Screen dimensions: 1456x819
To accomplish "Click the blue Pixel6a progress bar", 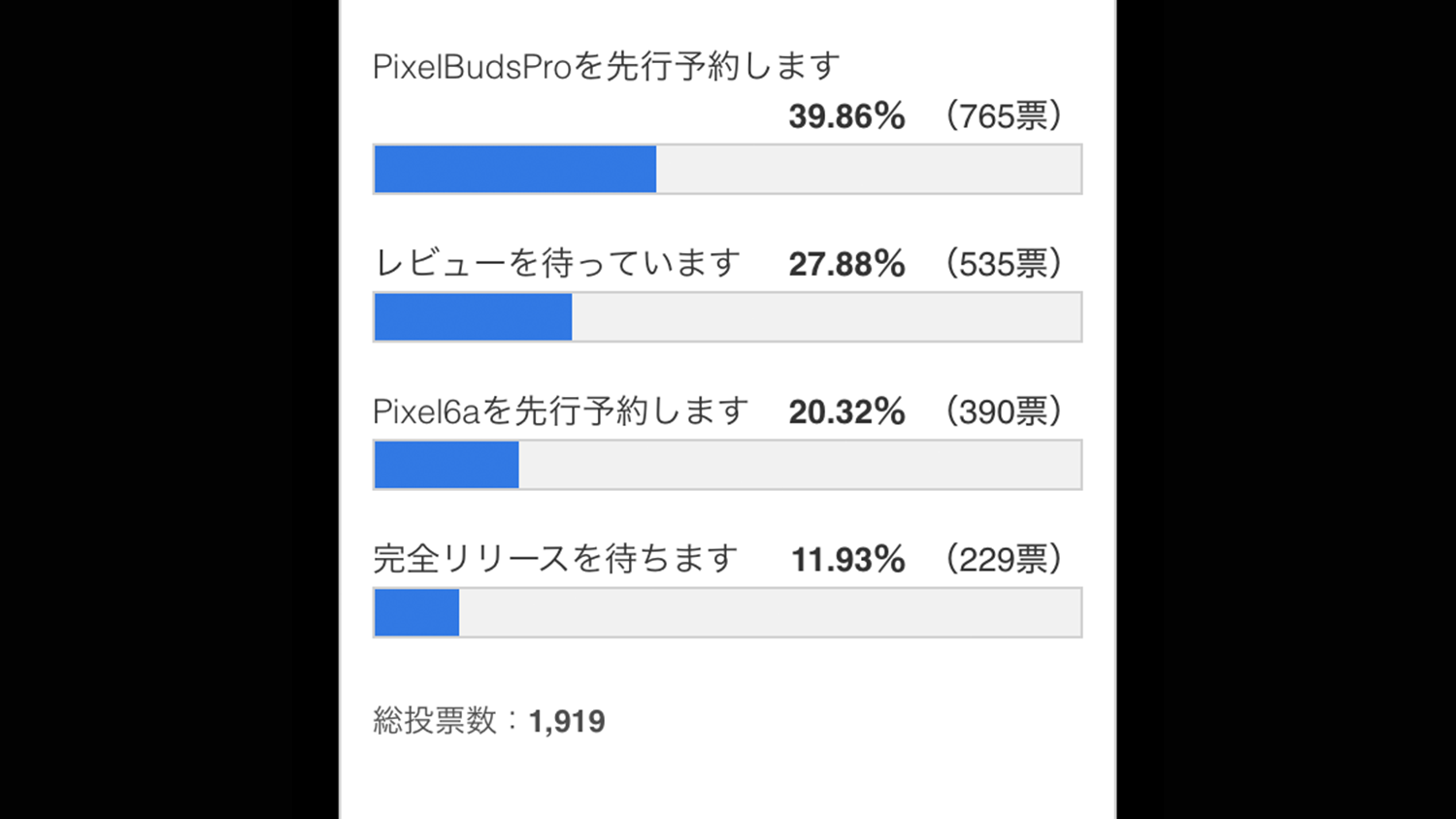I will 447,465.
